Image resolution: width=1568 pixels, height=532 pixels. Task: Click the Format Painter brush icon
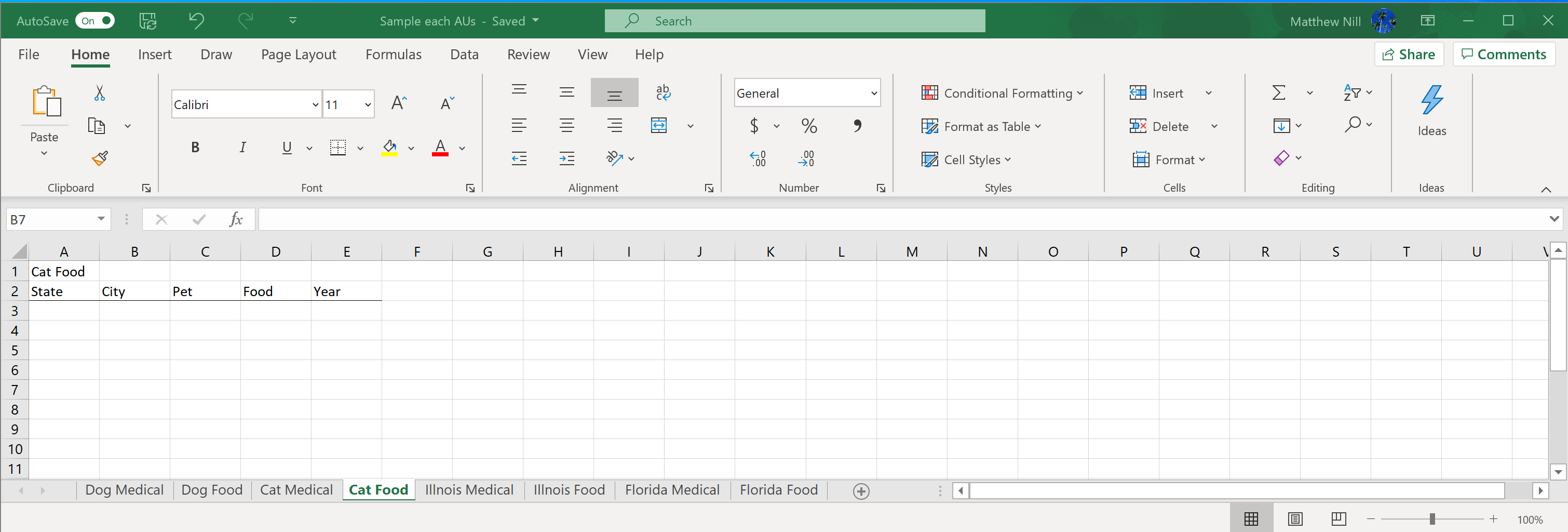click(100, 158)
